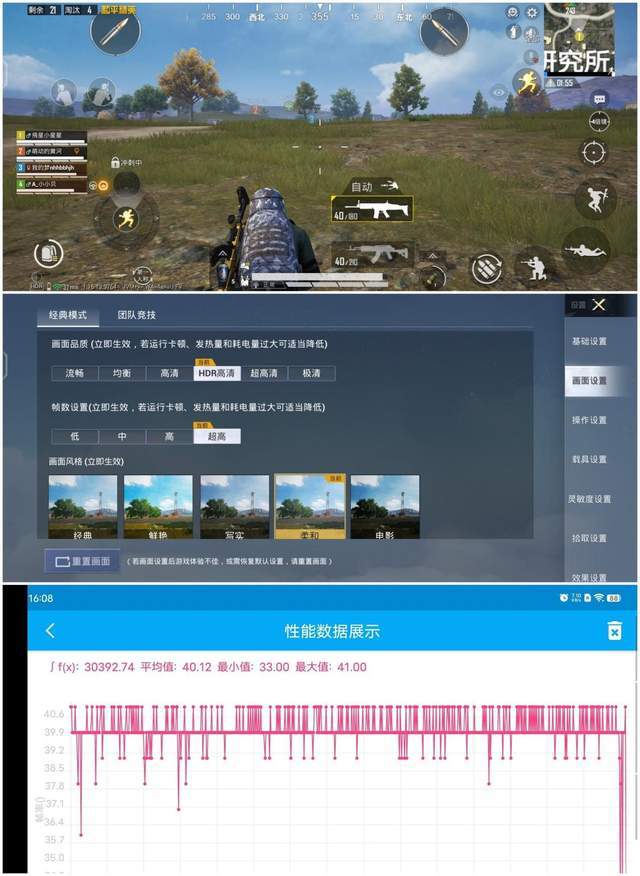Choose the 经典 style thumbnail

(x=83, y=507)
